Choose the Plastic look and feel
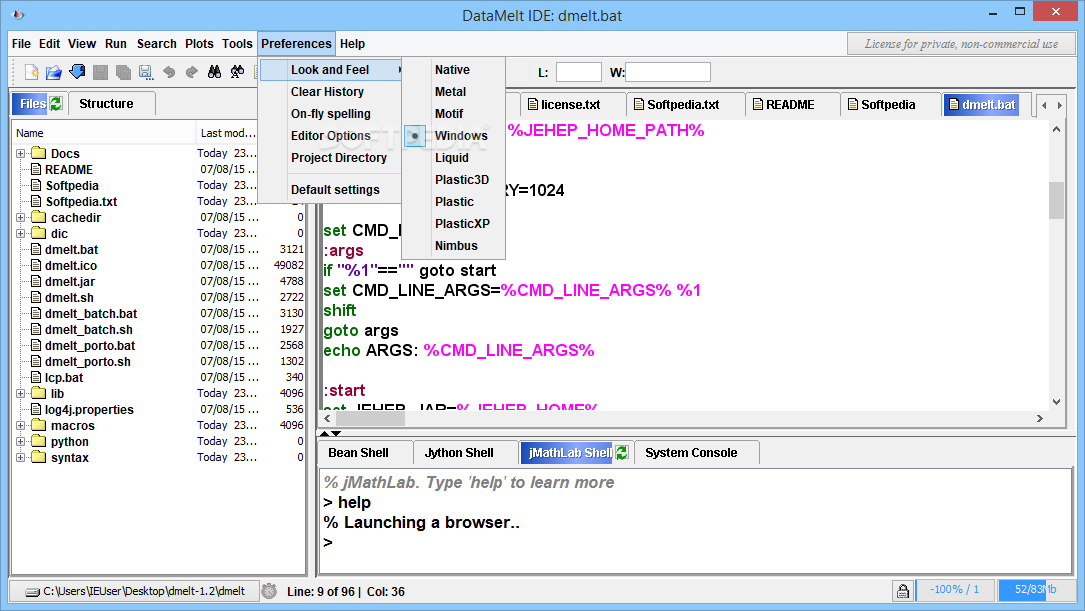1085x611 pixels. [x=454, y=202]
